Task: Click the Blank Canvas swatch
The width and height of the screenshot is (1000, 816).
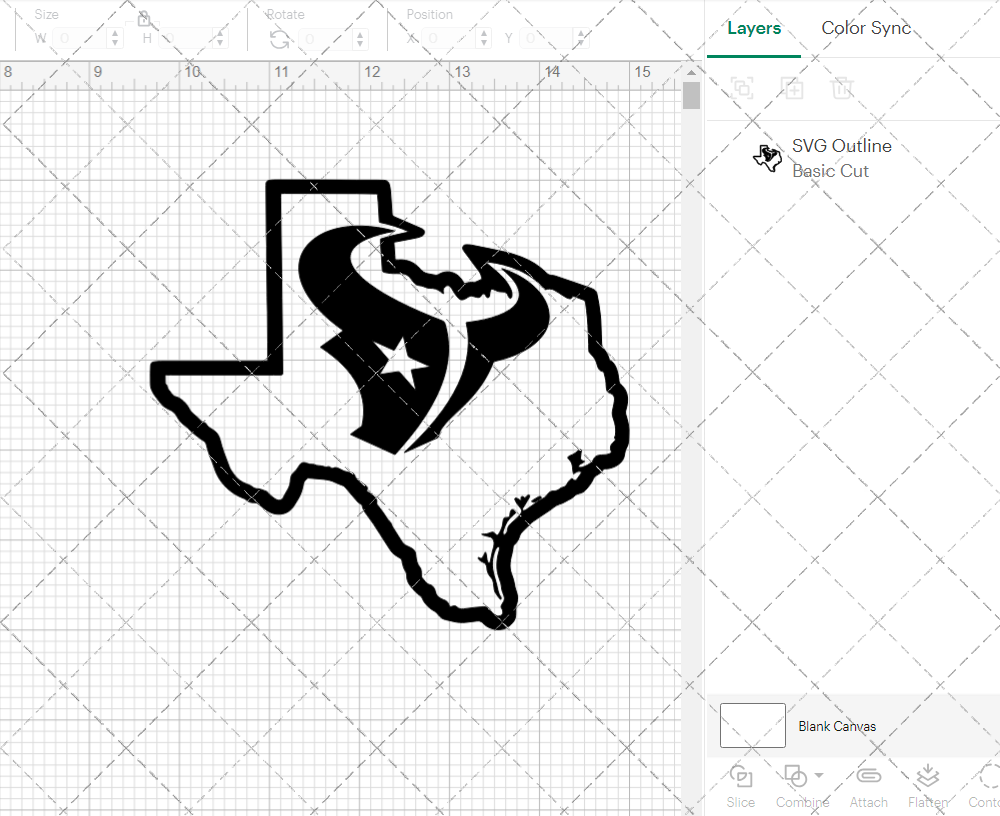Action: pyautogui.click(x=753, y=725)
